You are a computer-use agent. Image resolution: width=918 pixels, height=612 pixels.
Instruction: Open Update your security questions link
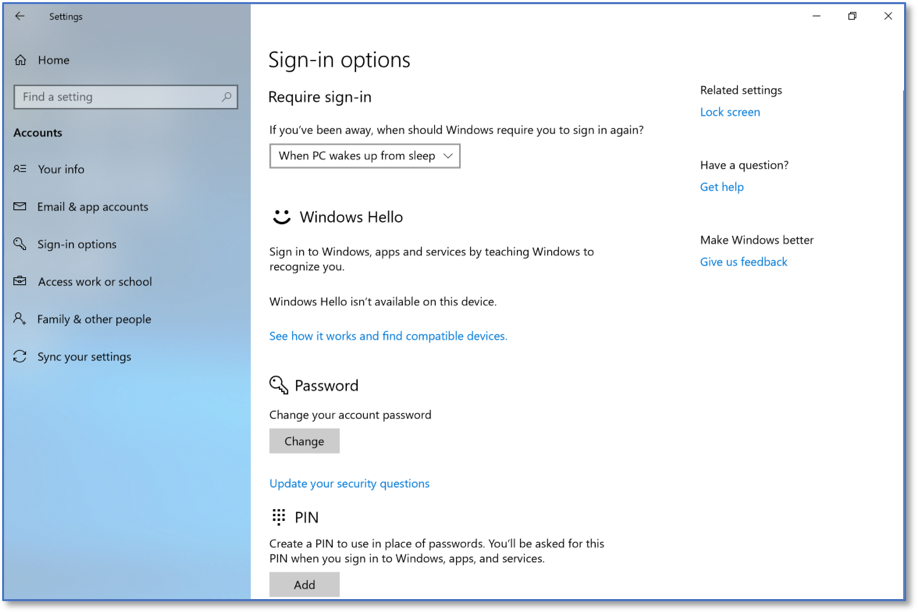click(x=350, y=483)
